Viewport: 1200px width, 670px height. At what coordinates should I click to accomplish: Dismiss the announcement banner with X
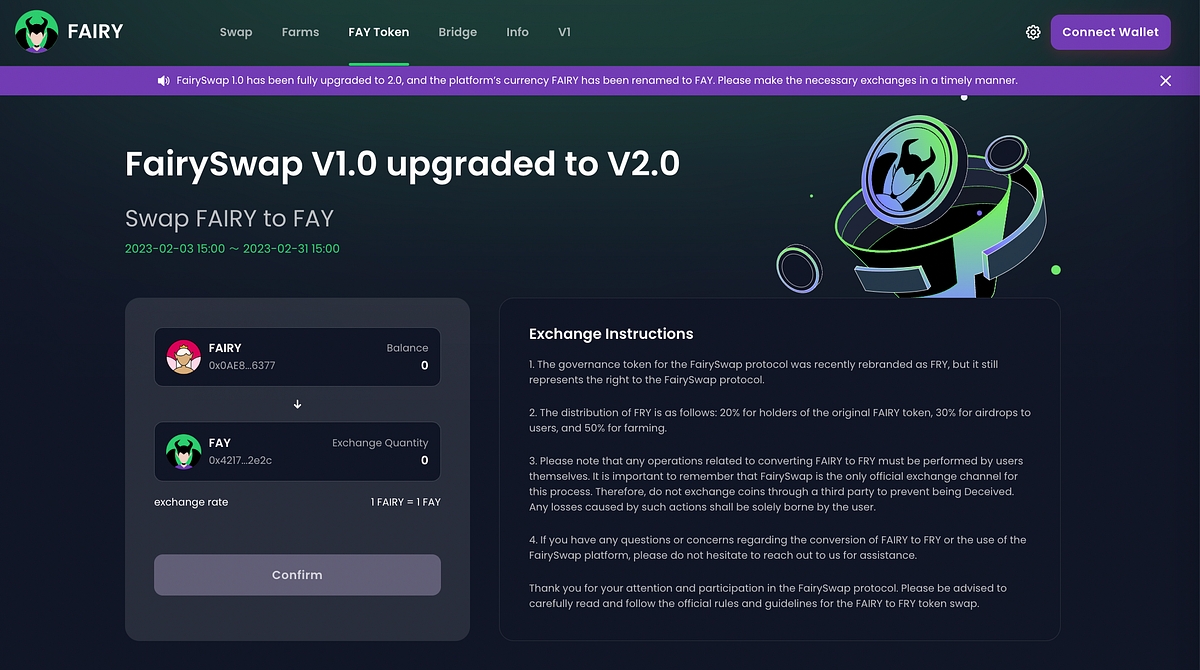(1165, 81)
